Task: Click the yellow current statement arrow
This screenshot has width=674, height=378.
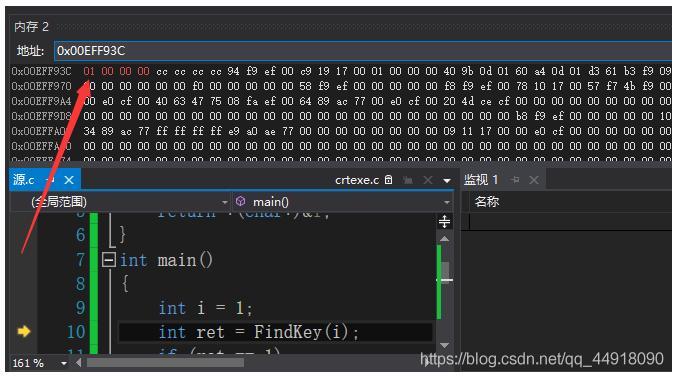Action: 24,332
